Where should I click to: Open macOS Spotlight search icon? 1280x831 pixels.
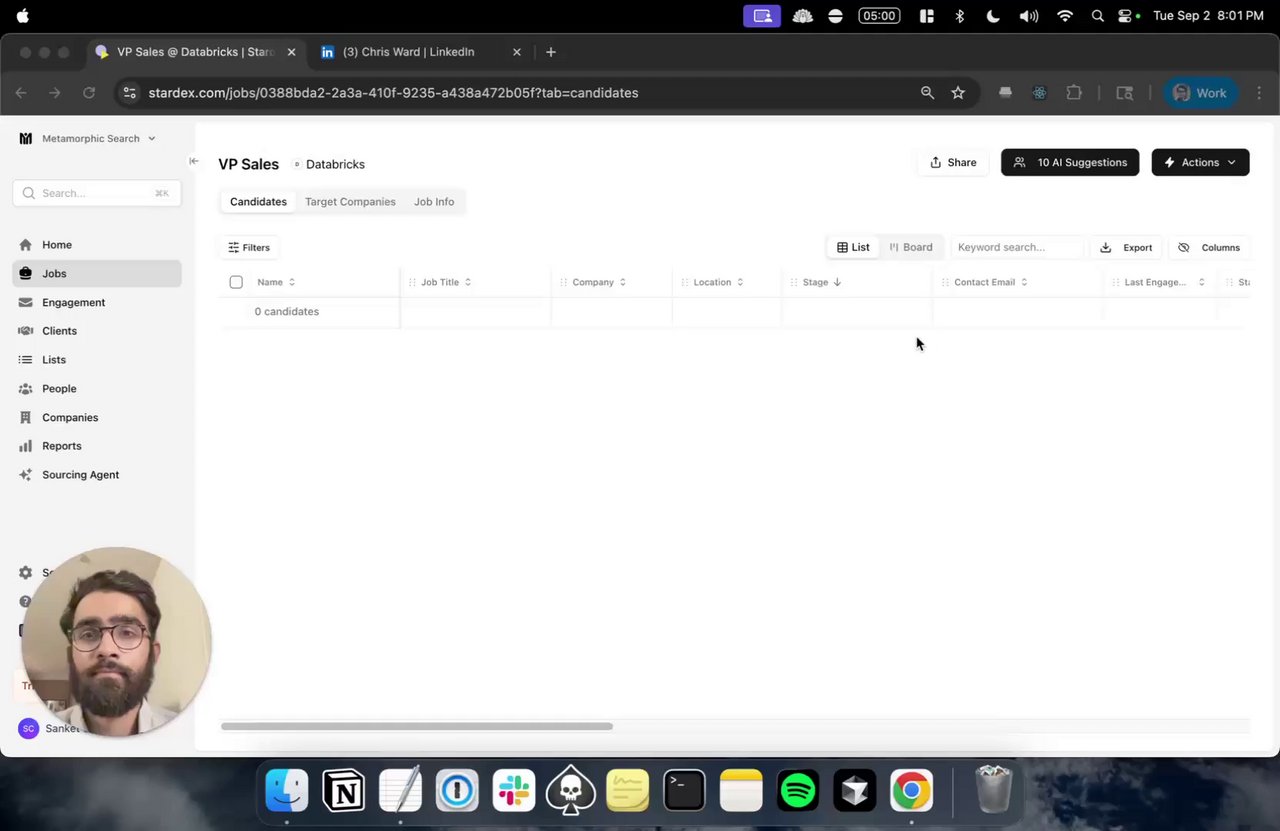point(1098,16)
